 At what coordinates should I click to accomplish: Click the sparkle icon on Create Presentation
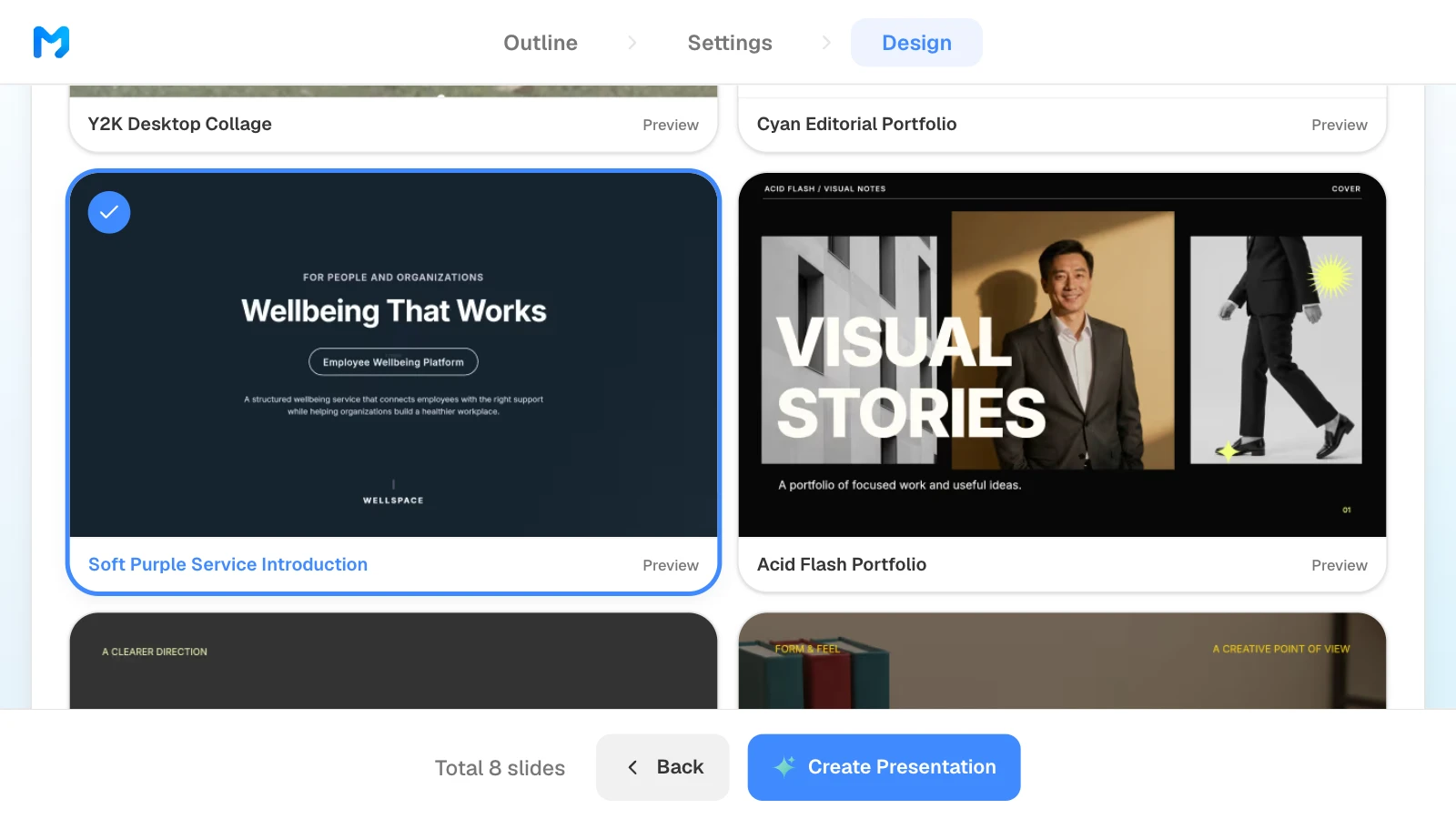(x=784, y=766)
